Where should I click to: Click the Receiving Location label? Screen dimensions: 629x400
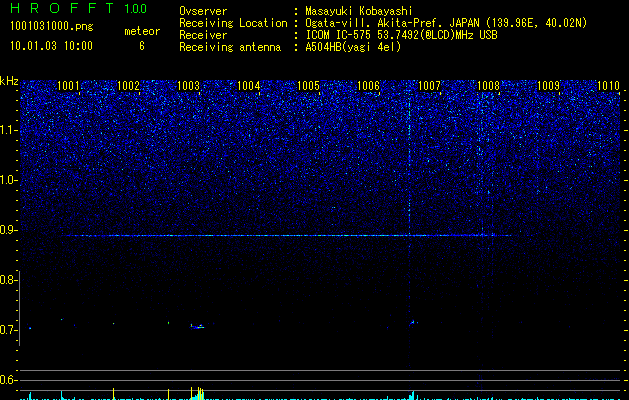(233, 23)
